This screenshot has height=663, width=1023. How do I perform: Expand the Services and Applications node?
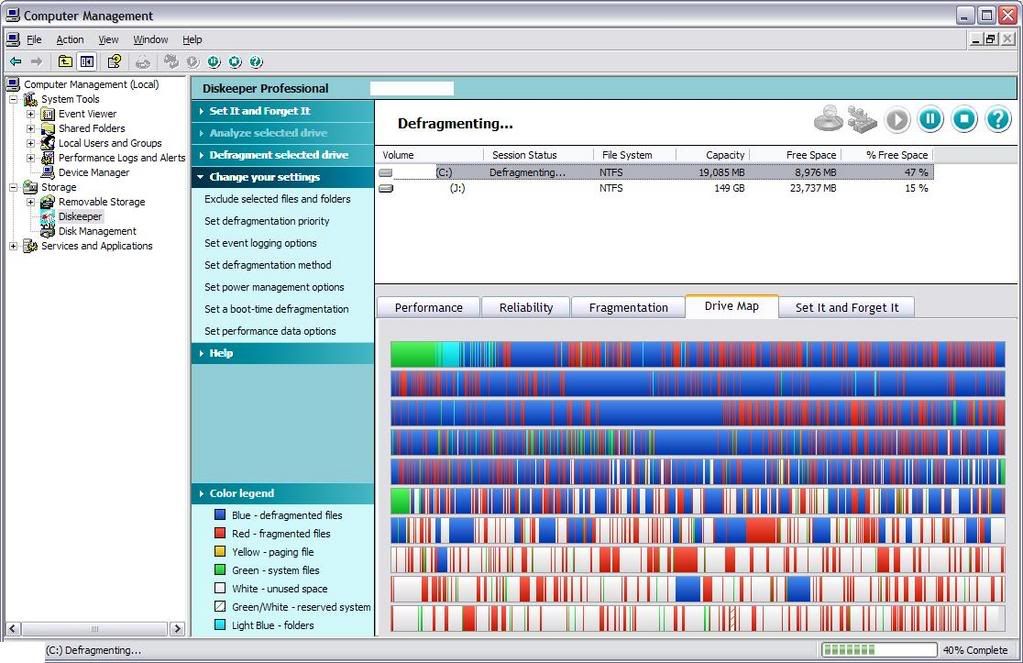(13, 246)
